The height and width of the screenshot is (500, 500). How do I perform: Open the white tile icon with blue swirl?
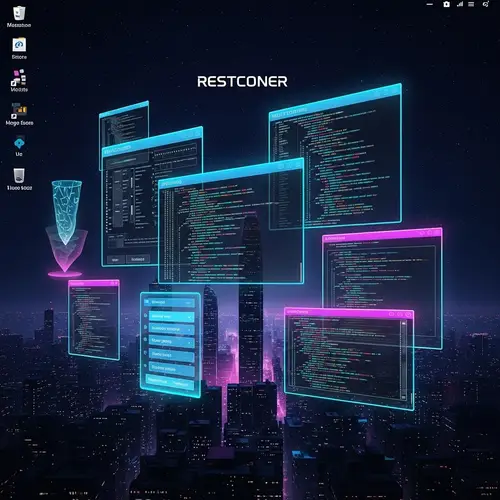coord(19,45)
